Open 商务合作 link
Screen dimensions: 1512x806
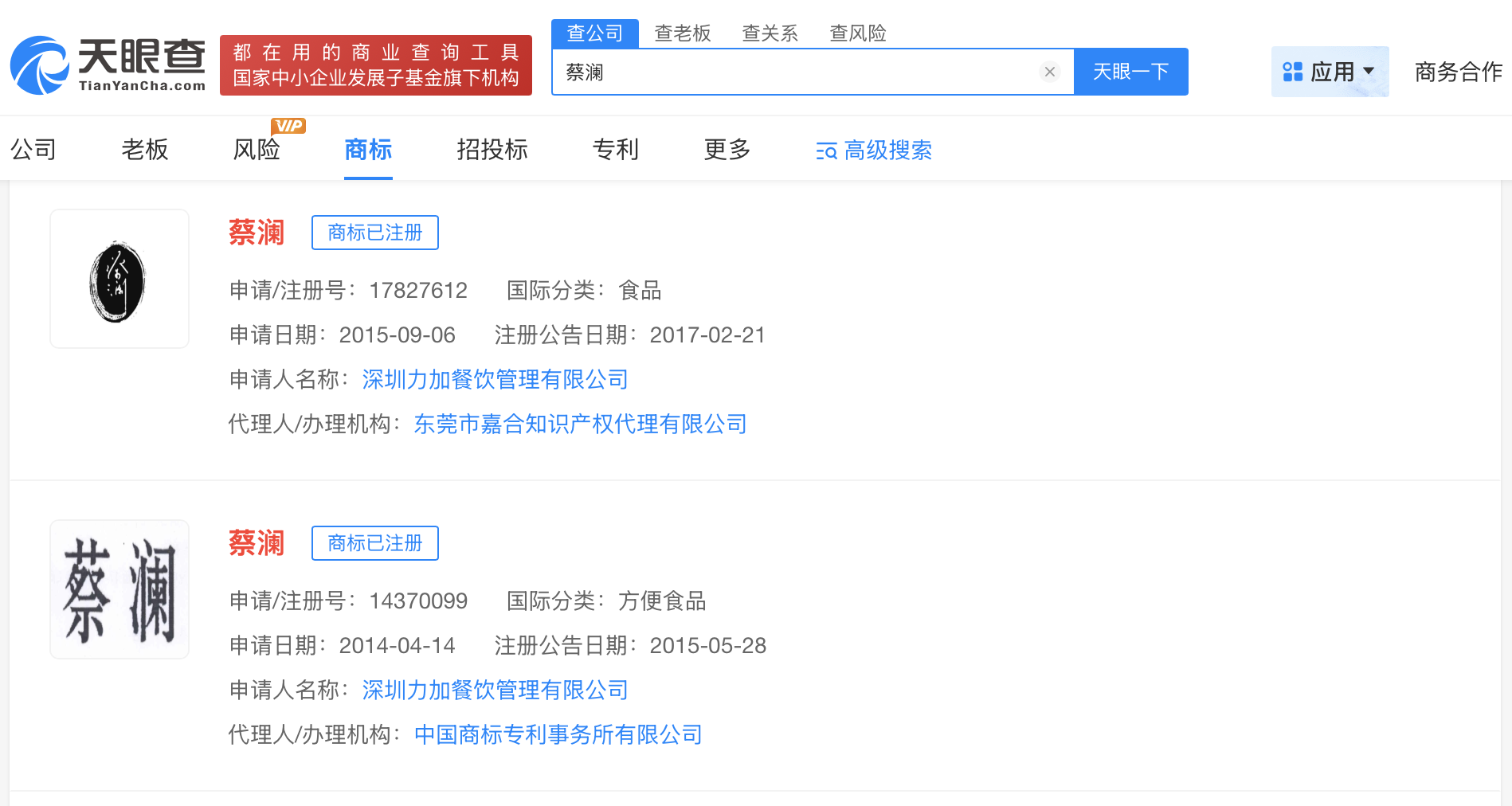[1459, 72]
